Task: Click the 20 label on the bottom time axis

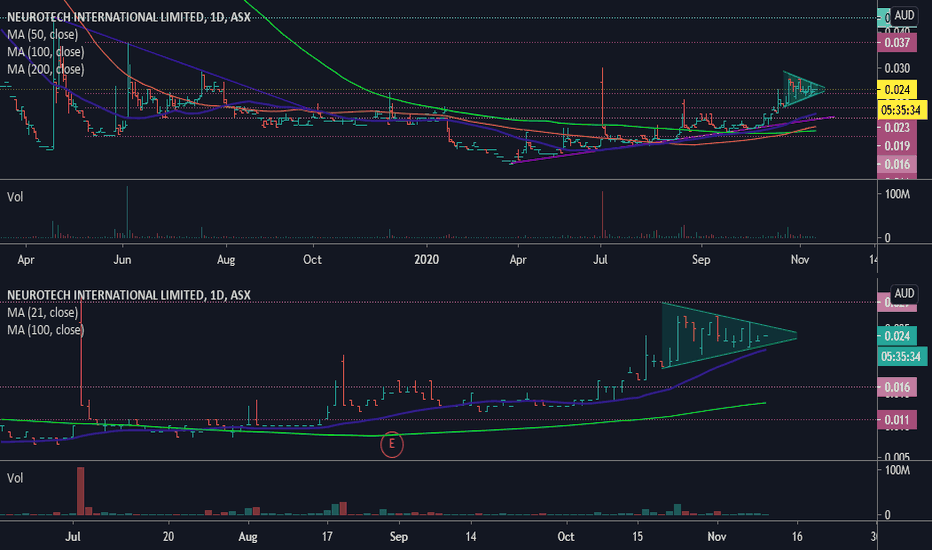Action: pos(168,536)
